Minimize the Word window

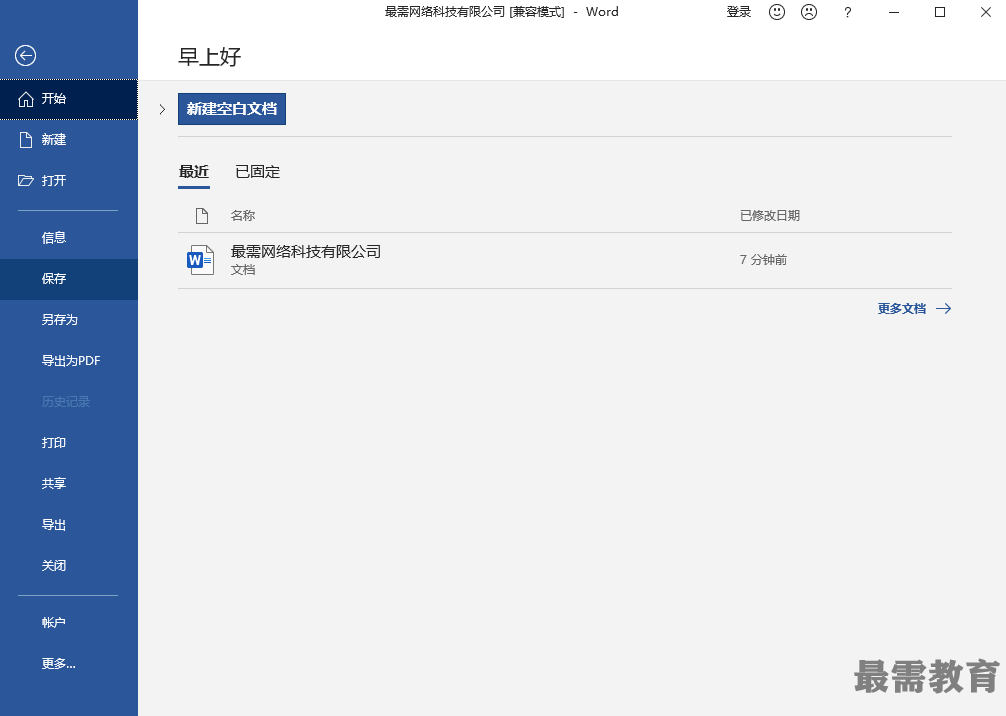pos(894,12)
